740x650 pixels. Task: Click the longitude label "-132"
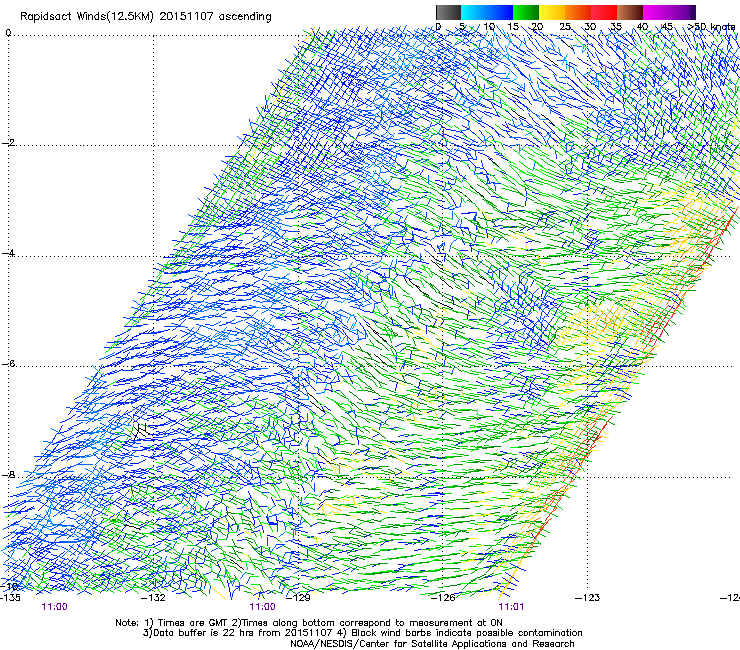pyautogui.click(x=154, y=598)
